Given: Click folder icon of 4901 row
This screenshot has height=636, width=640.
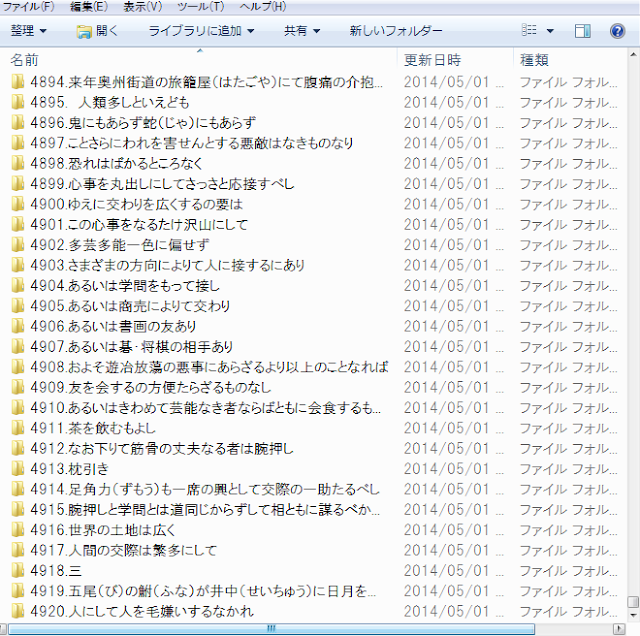Looking at the screenshot, I should click(x=18, y=224).
